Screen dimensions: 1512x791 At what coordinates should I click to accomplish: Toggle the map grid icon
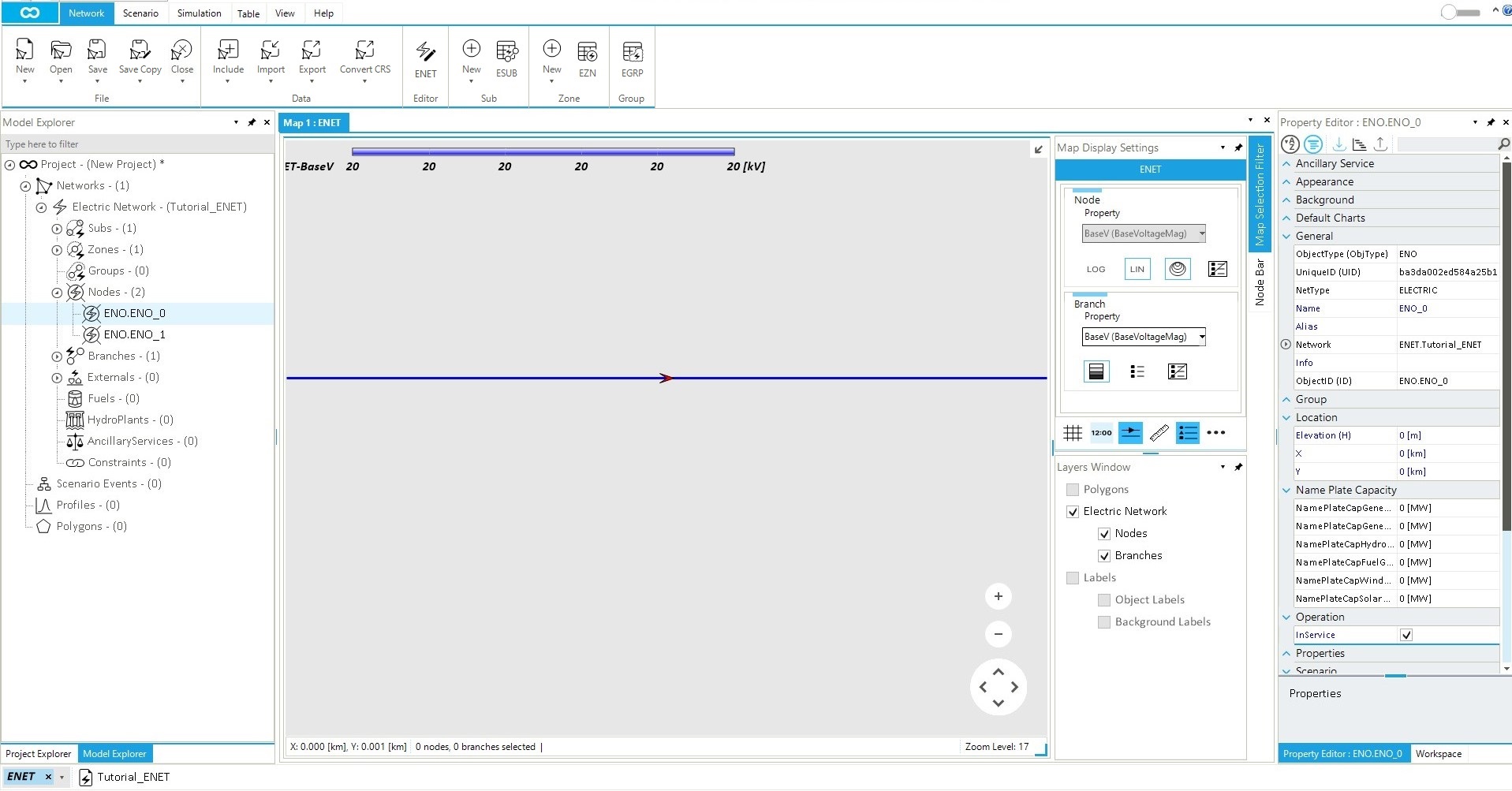point(1072,432)
